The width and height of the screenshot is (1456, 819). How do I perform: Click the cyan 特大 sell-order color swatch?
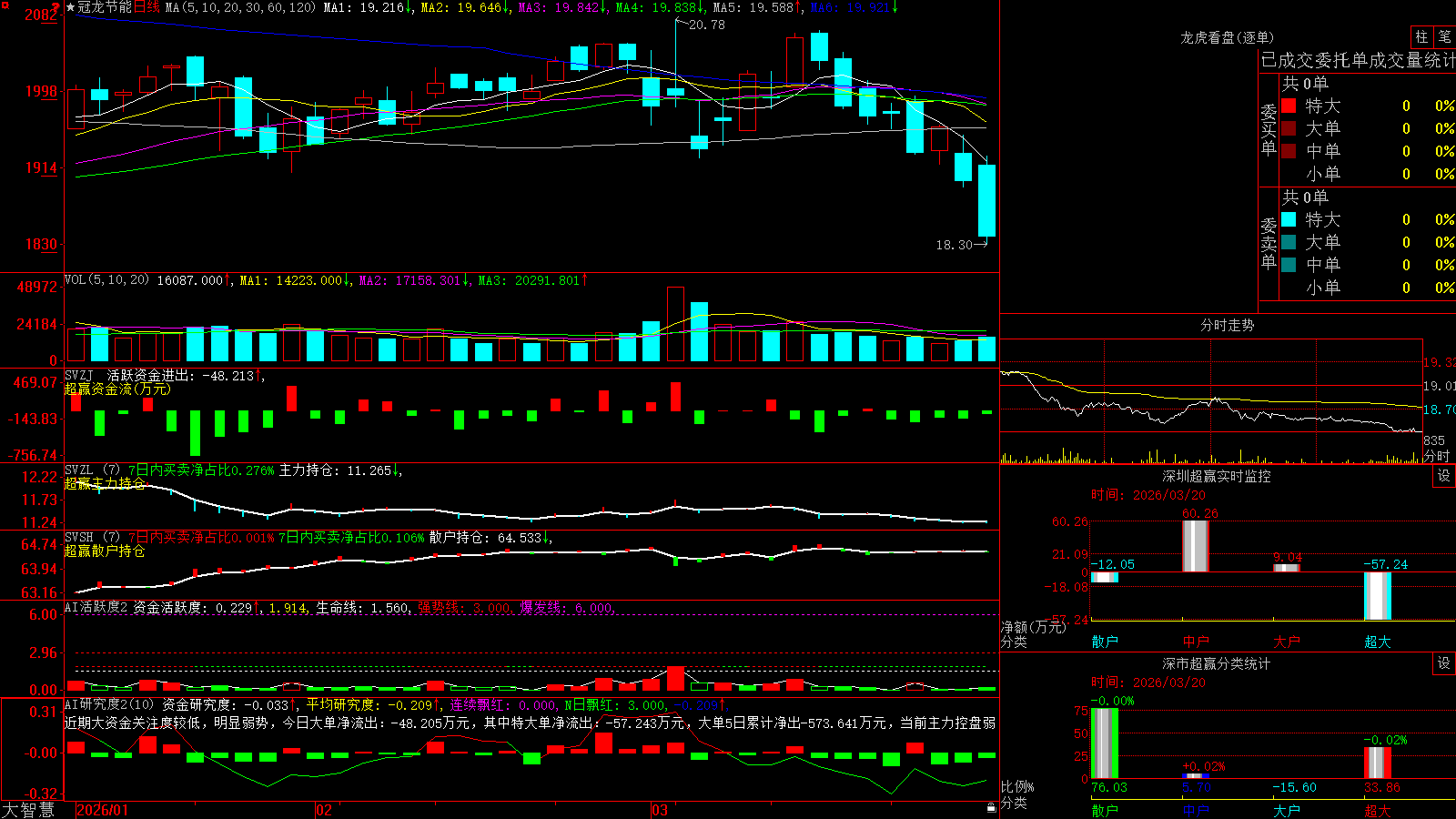point(1289,219)
